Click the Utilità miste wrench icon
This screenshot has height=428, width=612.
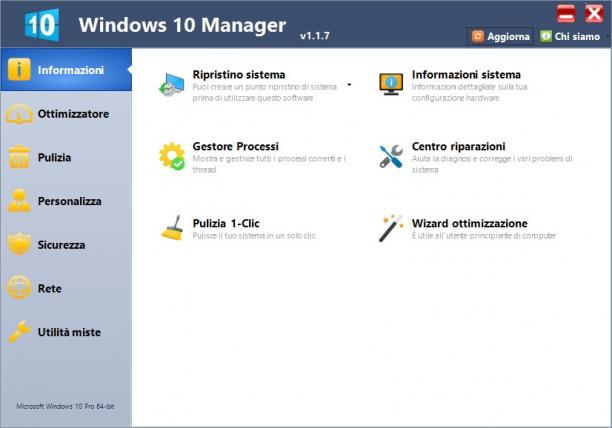(x=19, y=332)
